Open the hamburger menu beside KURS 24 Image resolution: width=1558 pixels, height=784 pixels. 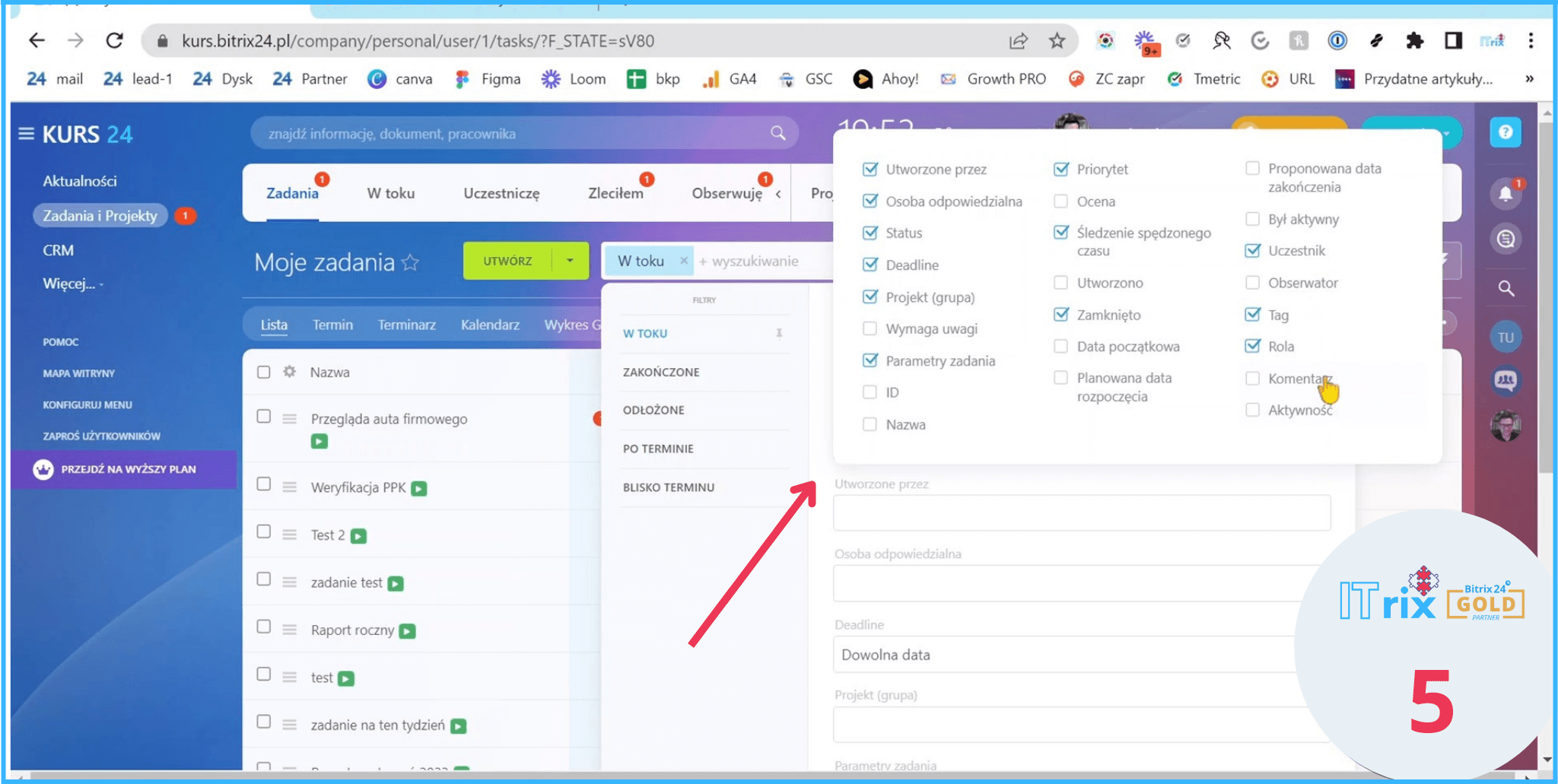[26, 134]
